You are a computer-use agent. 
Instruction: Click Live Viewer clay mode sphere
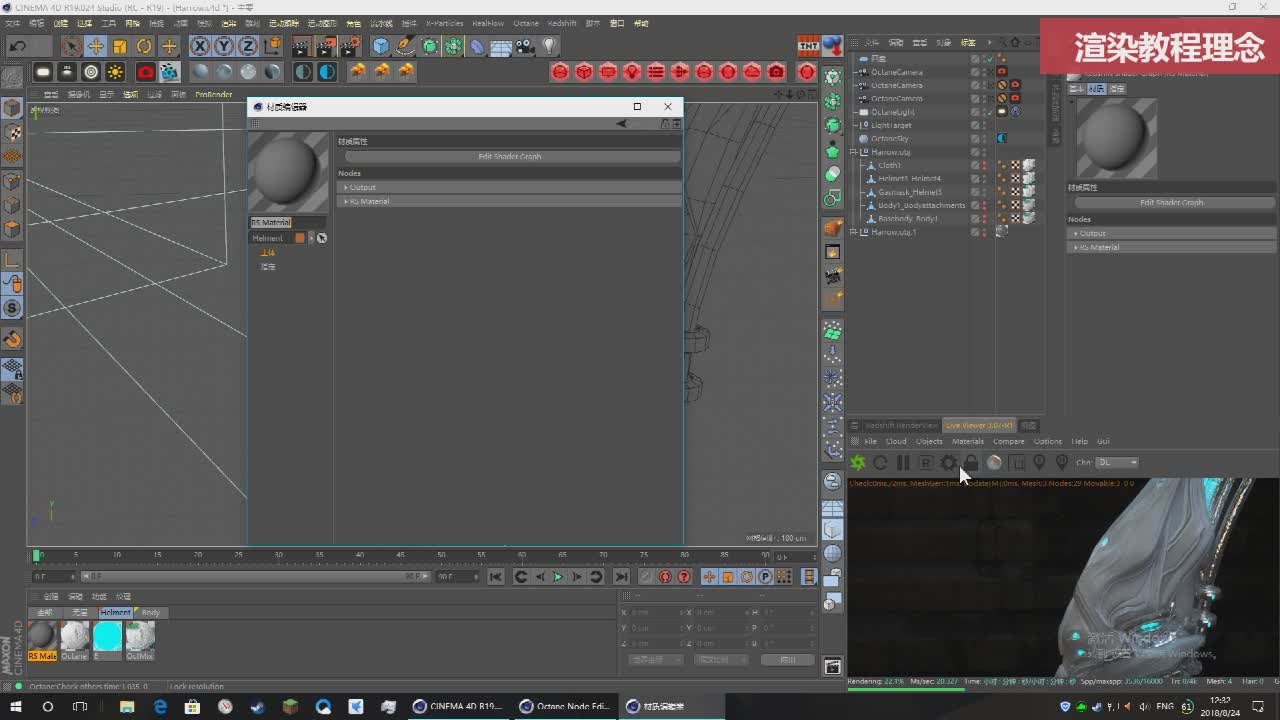point(994,462)
